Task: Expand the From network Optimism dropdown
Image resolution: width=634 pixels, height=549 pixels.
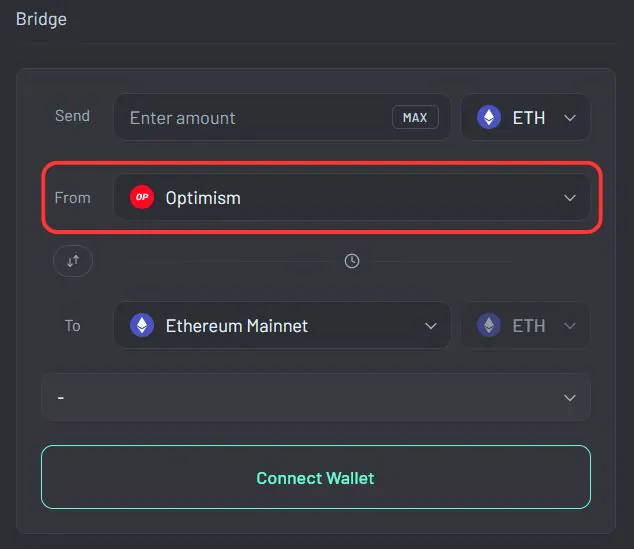Action: [x=352, y=197]
